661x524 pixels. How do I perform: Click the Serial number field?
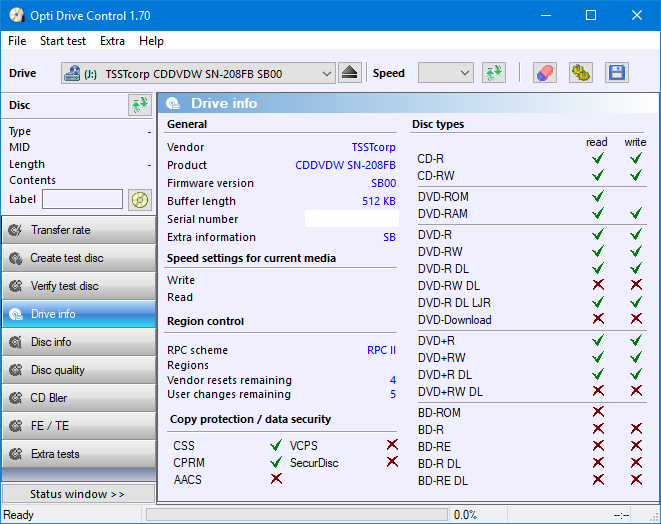click(352, 219)
